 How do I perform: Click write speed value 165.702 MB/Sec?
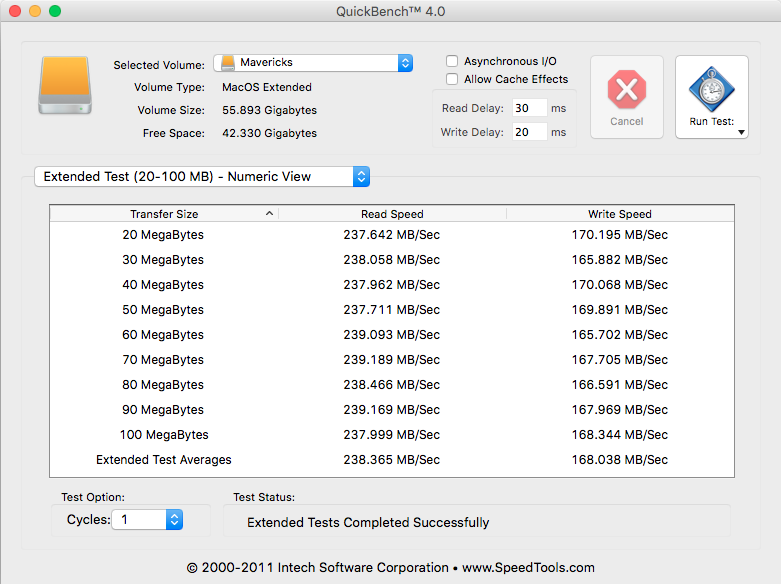tap(620, 334)
